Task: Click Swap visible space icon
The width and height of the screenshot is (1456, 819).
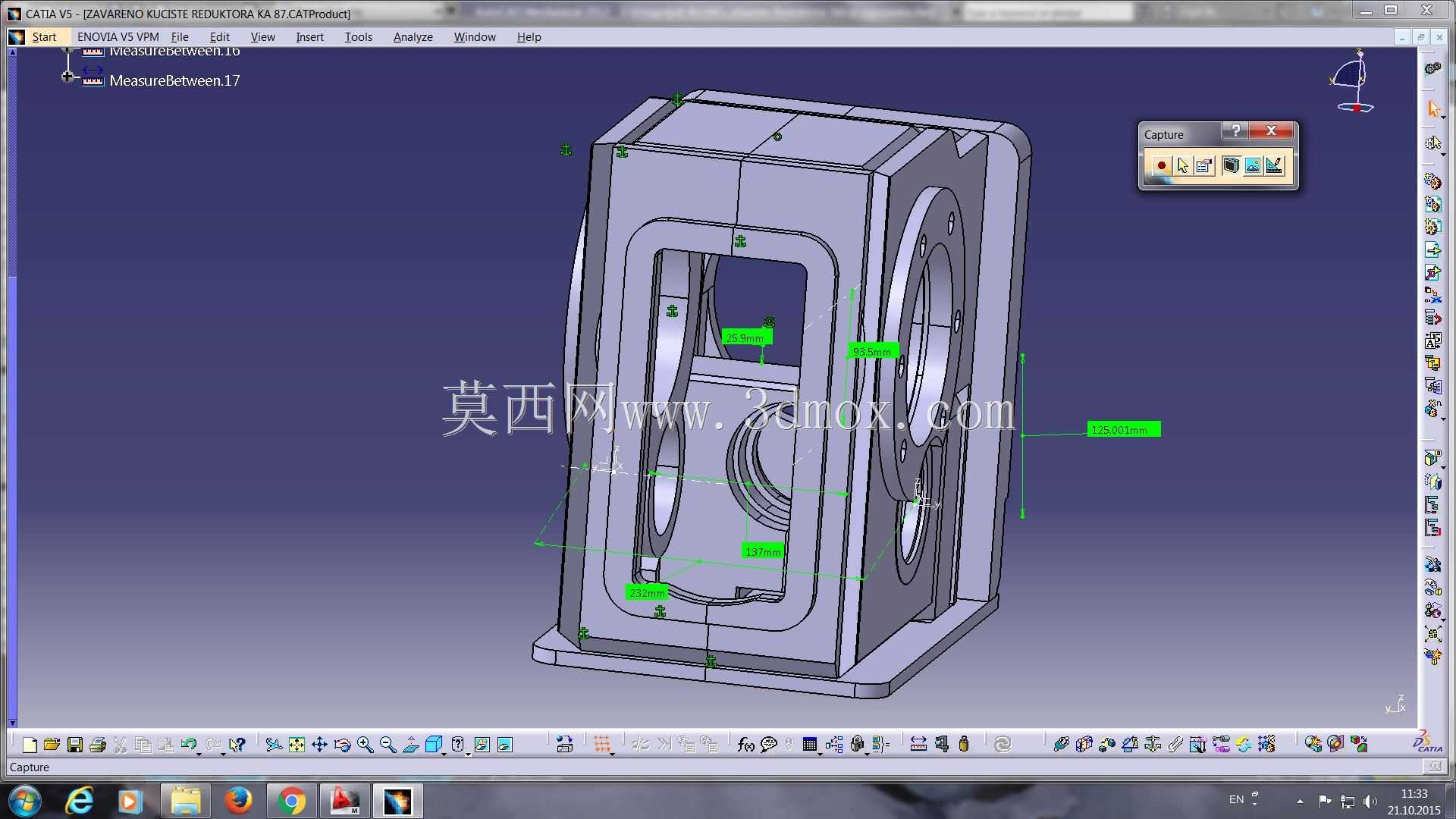Action: pyautogui.click(x=504, y=745)
